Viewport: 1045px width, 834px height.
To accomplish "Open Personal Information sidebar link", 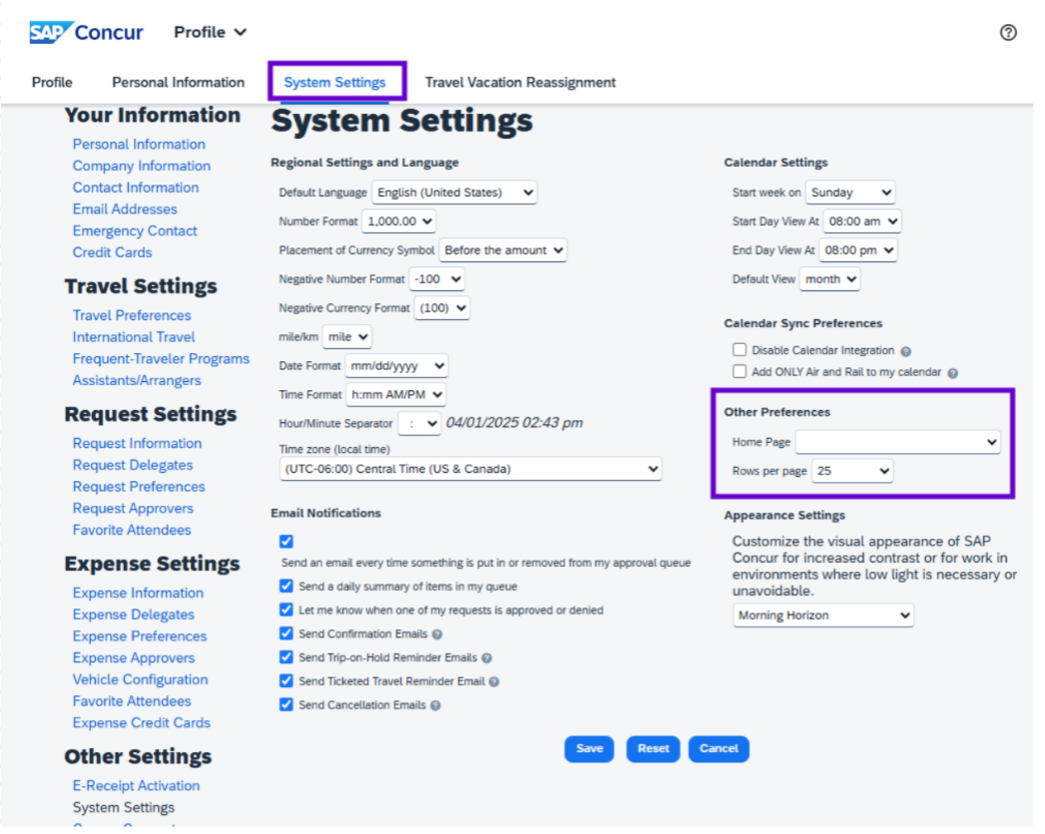I will pyautogui.click(x=139, y=145).
